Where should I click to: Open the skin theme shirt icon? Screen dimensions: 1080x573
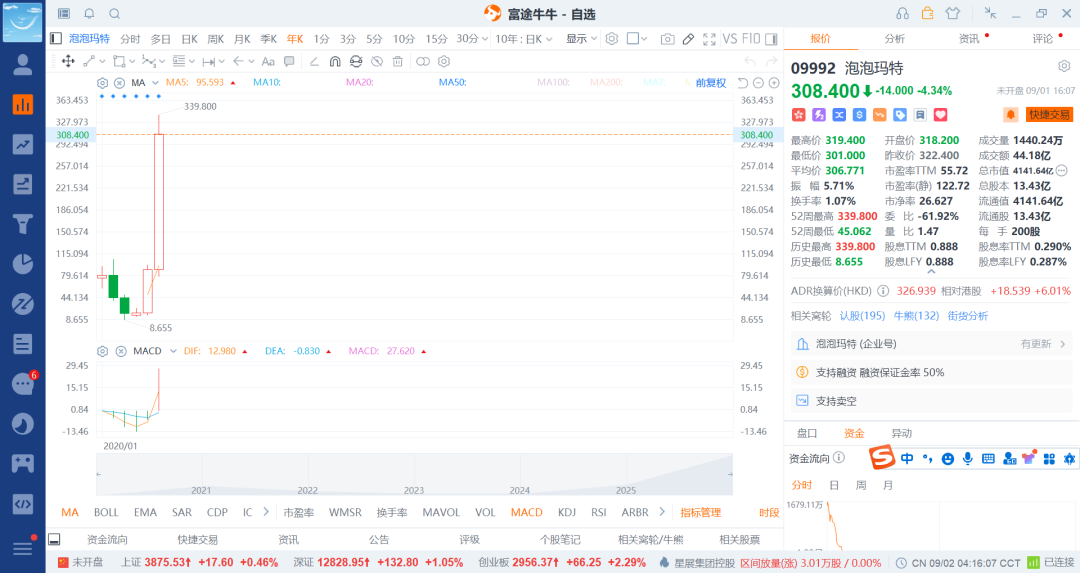(x=953, y=14)
